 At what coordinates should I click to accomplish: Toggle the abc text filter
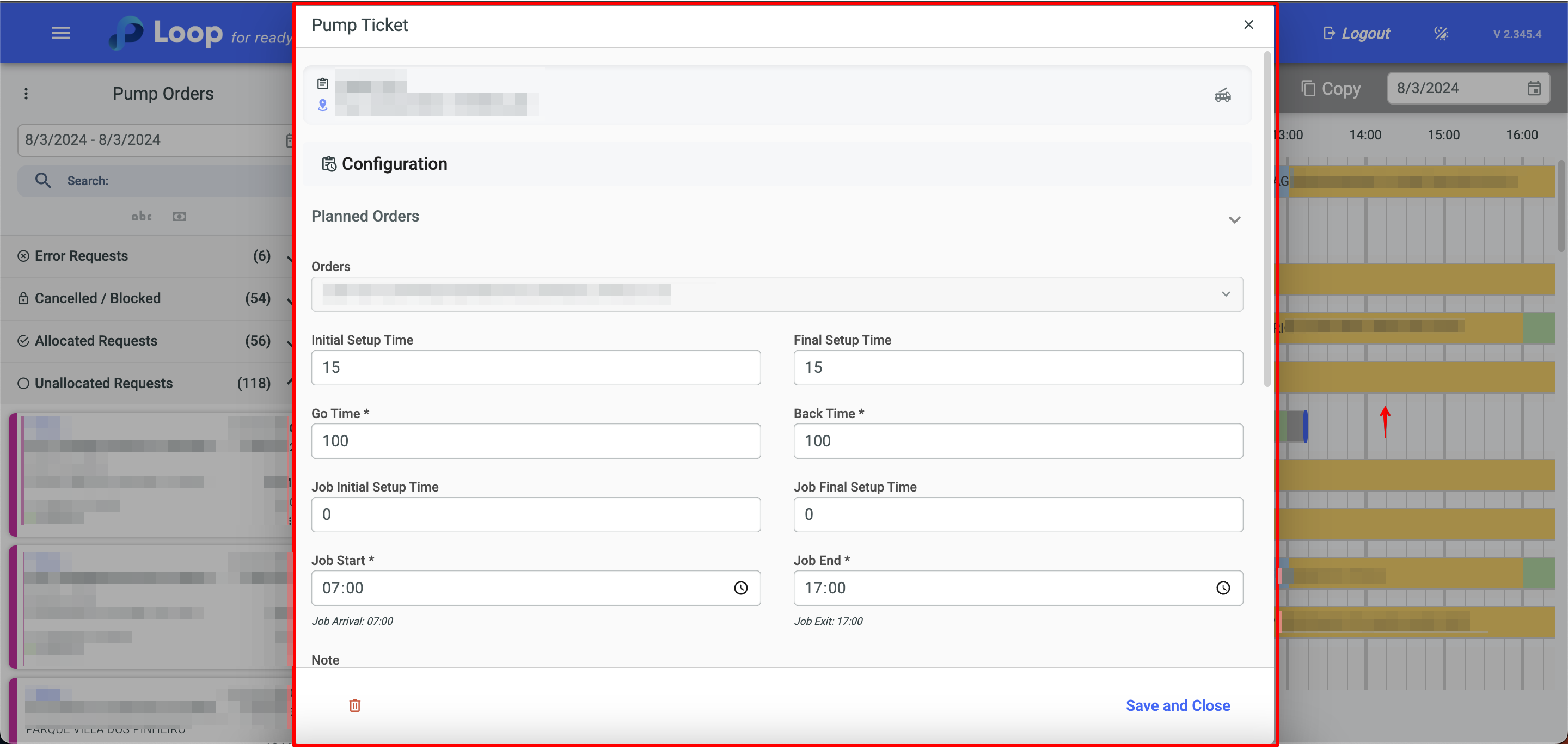tap(141, 217)
